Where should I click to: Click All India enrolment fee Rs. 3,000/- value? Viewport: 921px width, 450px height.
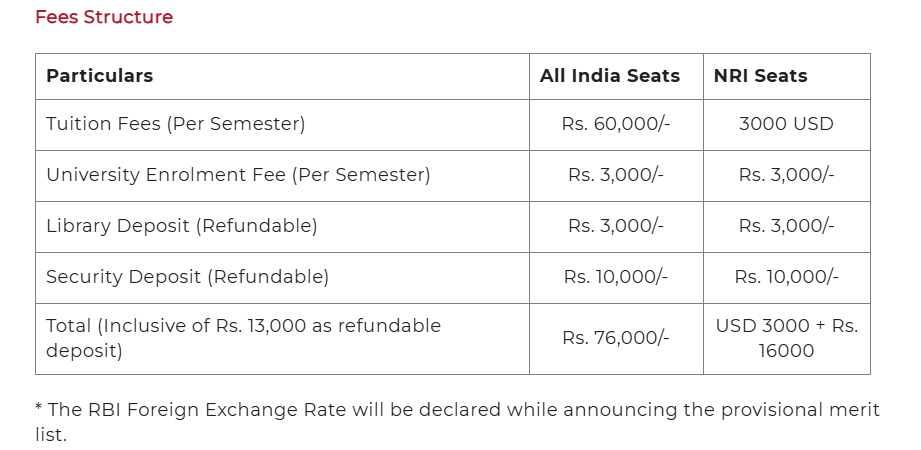click(616, 176)
